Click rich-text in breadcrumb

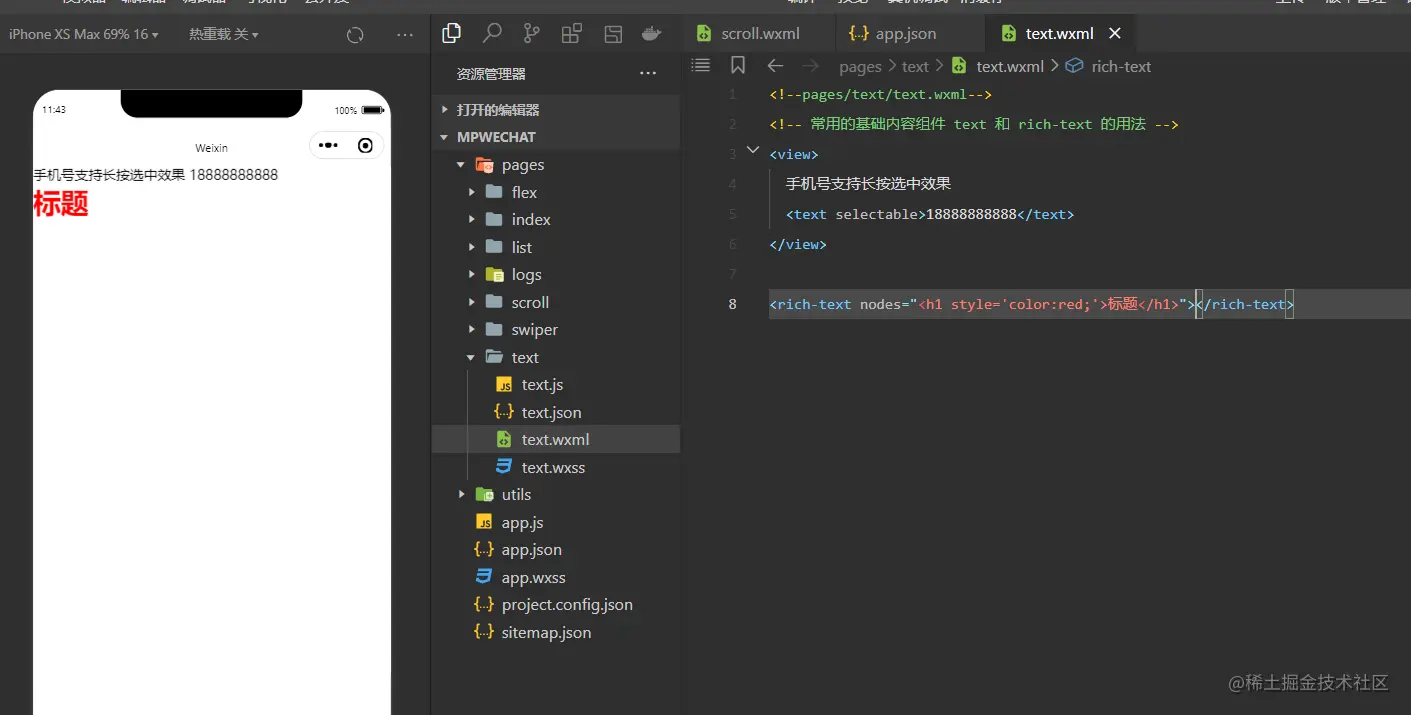1121,66
